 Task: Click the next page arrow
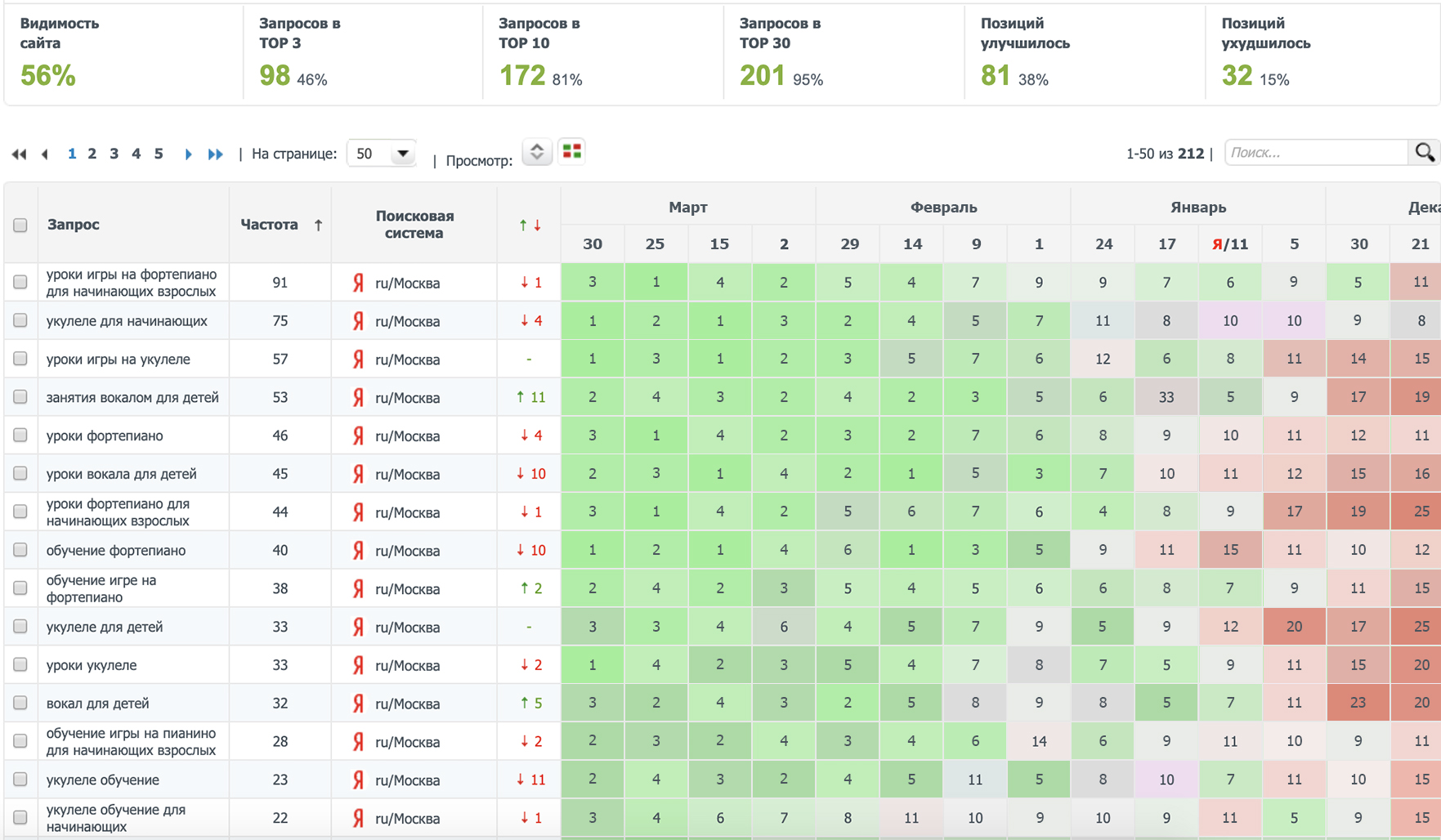[188, 154]
